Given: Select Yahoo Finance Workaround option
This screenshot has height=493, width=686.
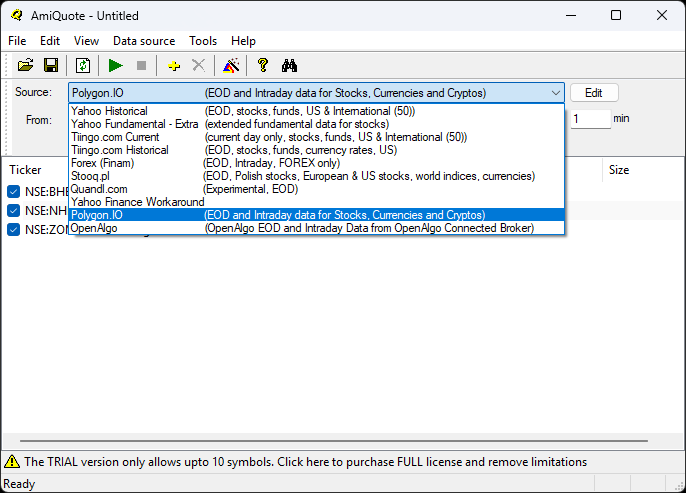Looking at the screenshot, I should pos(317,202).
